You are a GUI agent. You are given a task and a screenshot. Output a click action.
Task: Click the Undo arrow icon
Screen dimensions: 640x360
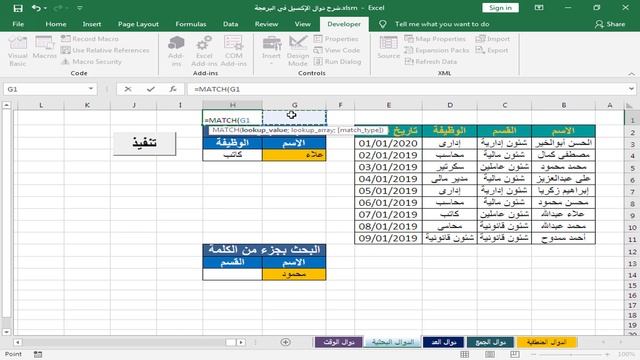tap(36, 8)
